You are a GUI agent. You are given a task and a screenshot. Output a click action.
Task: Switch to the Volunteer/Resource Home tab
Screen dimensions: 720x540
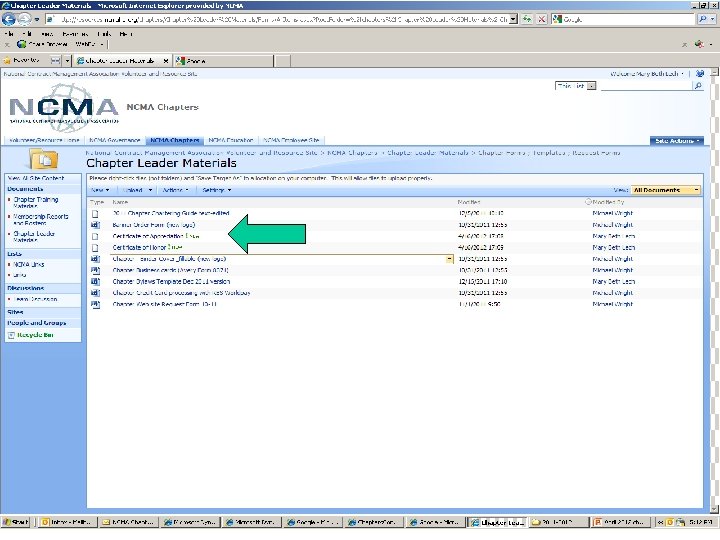(x=44, y=141)
